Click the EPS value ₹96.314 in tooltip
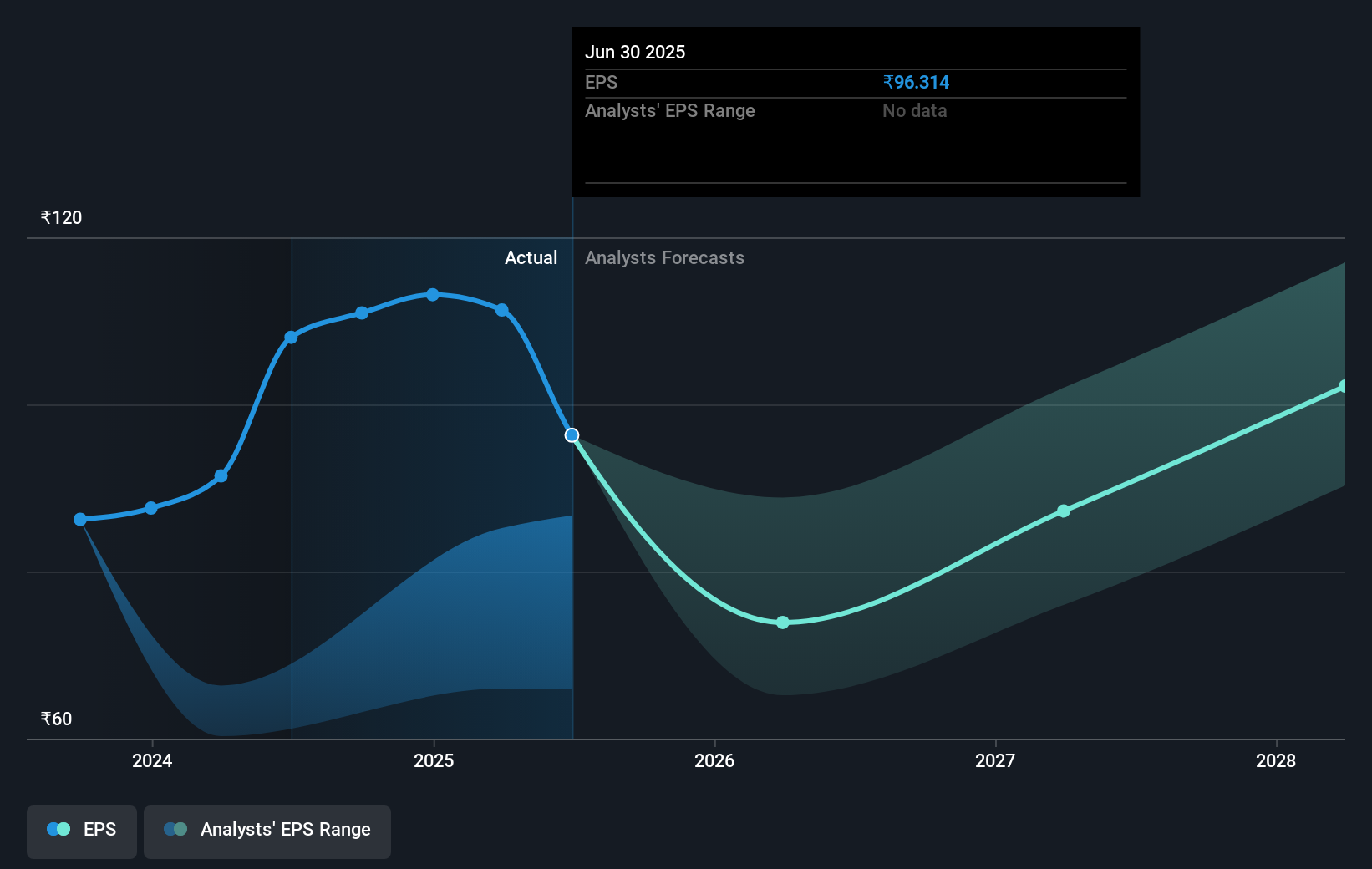Screen dimensions: 1372x869 (x=916, y=83)
